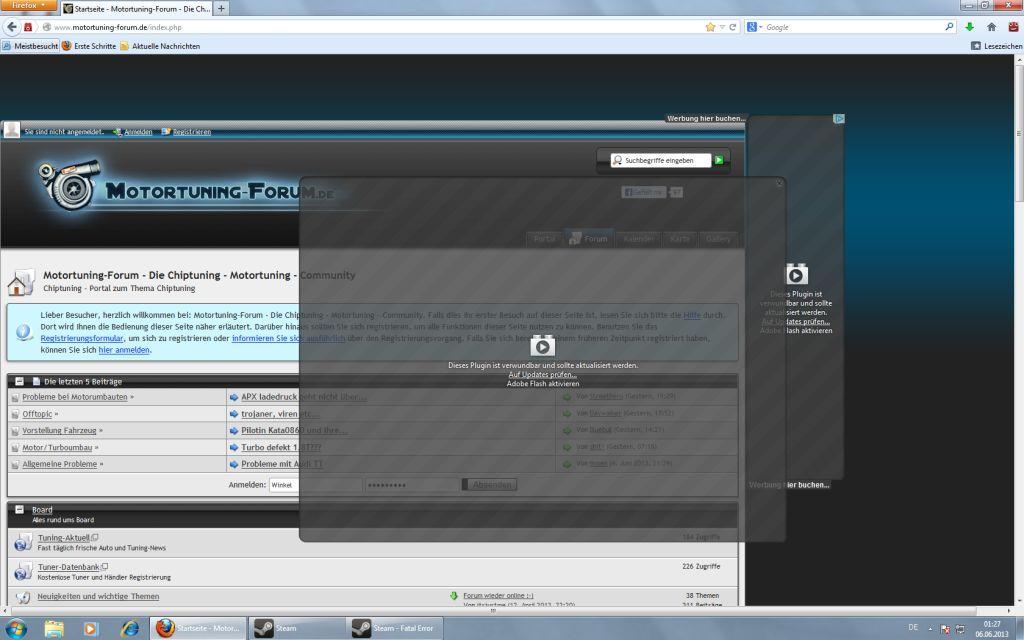Viewport: 1024px width, 640px height.
Task: Click the AdChoices icon on the side ad
Action: (x=839, y=119)
